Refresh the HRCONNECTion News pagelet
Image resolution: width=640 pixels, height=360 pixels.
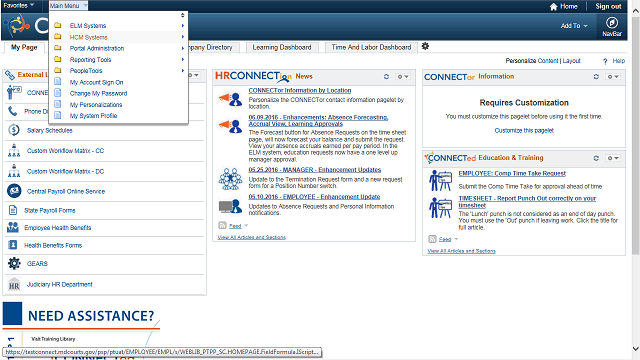386,76
